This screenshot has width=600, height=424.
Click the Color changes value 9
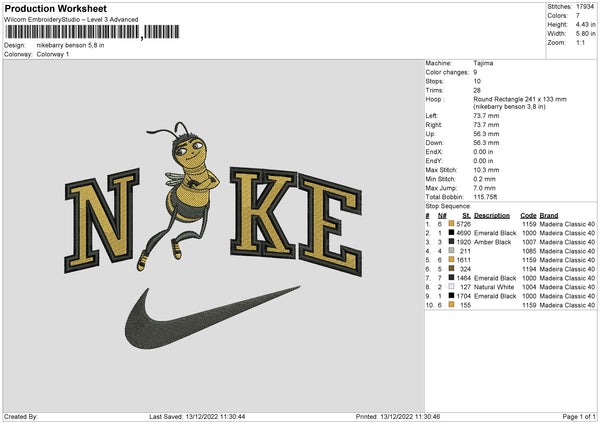[x=475, y=72]
